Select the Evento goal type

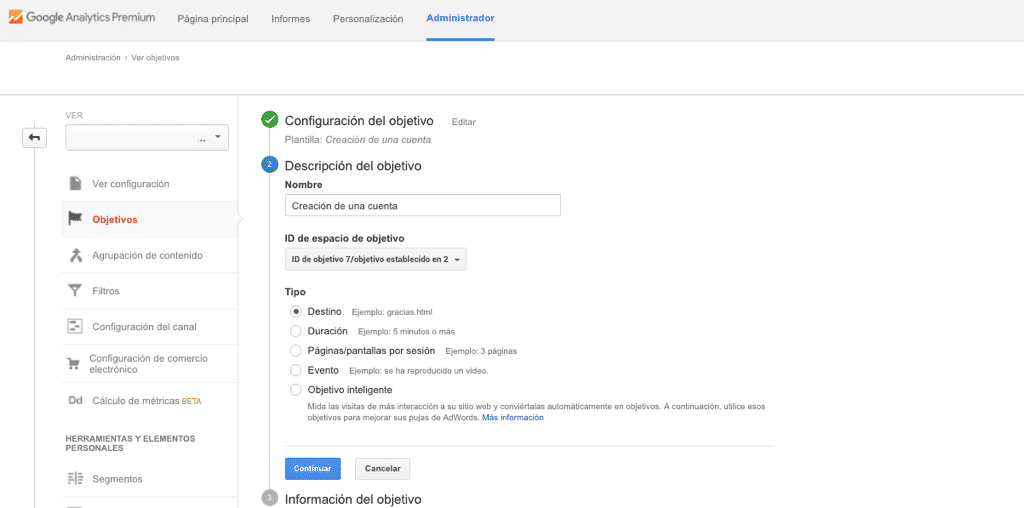tap(296, 370)
